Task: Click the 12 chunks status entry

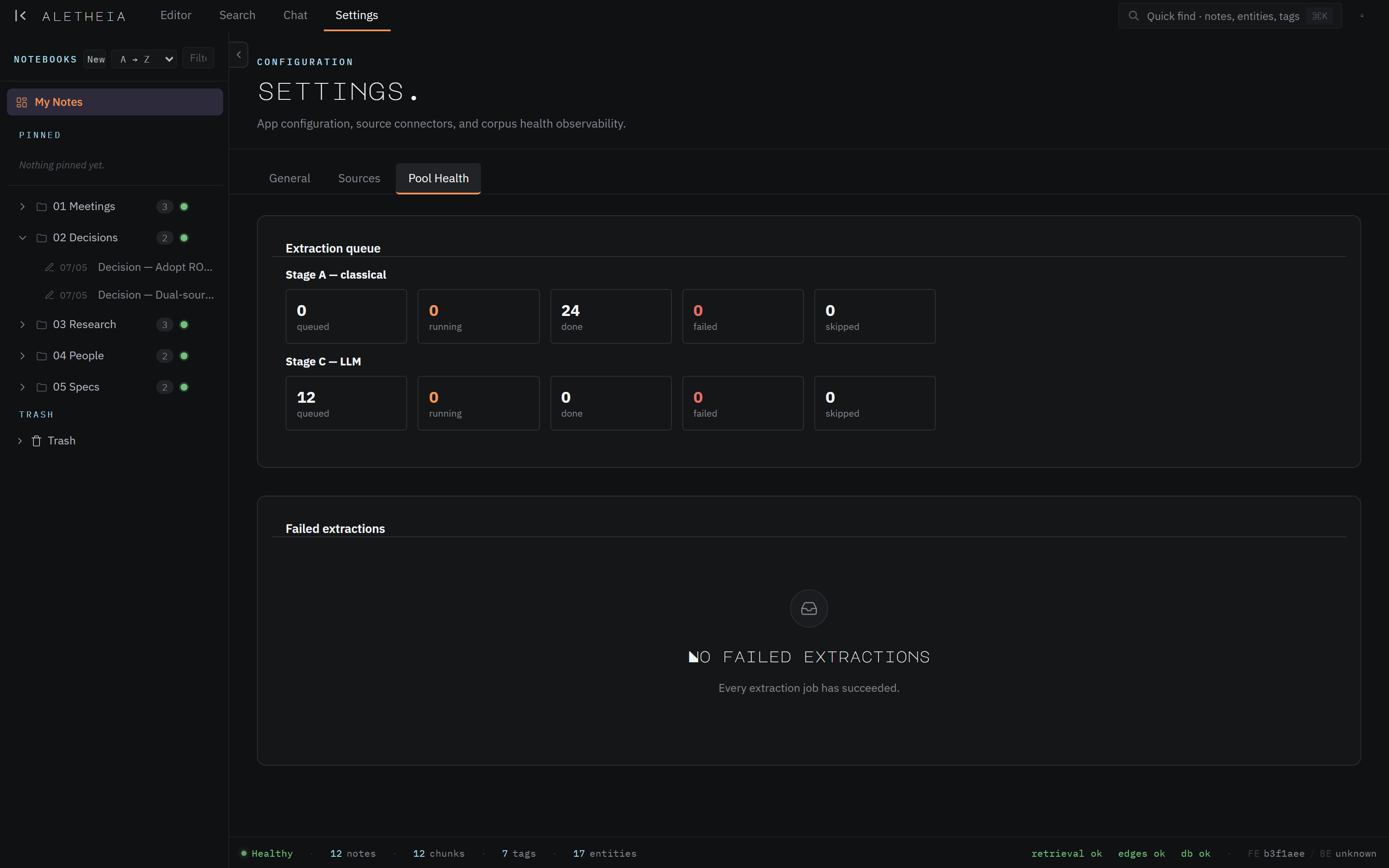Action: tap(438, 854)
